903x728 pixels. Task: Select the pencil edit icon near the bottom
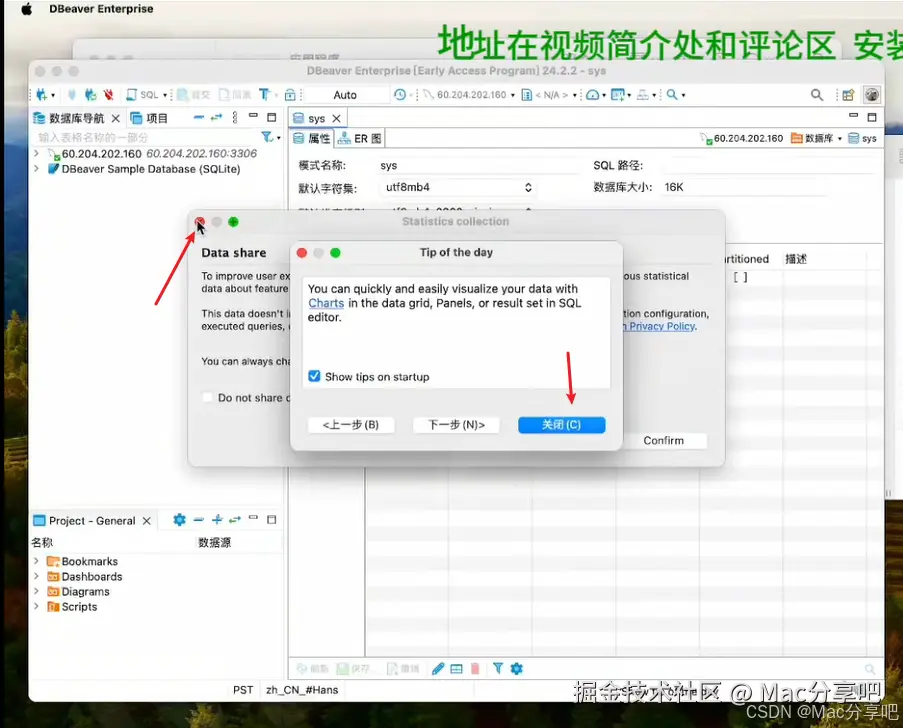click(438, 668)
